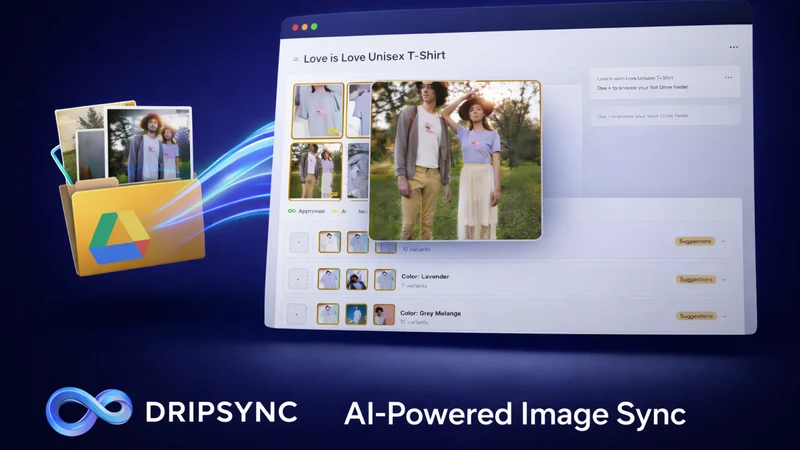Viewport: 800px width, 450px height.
Task: Click the Love is Love Unisex T-Shirt title
Action: pos(374,57)
